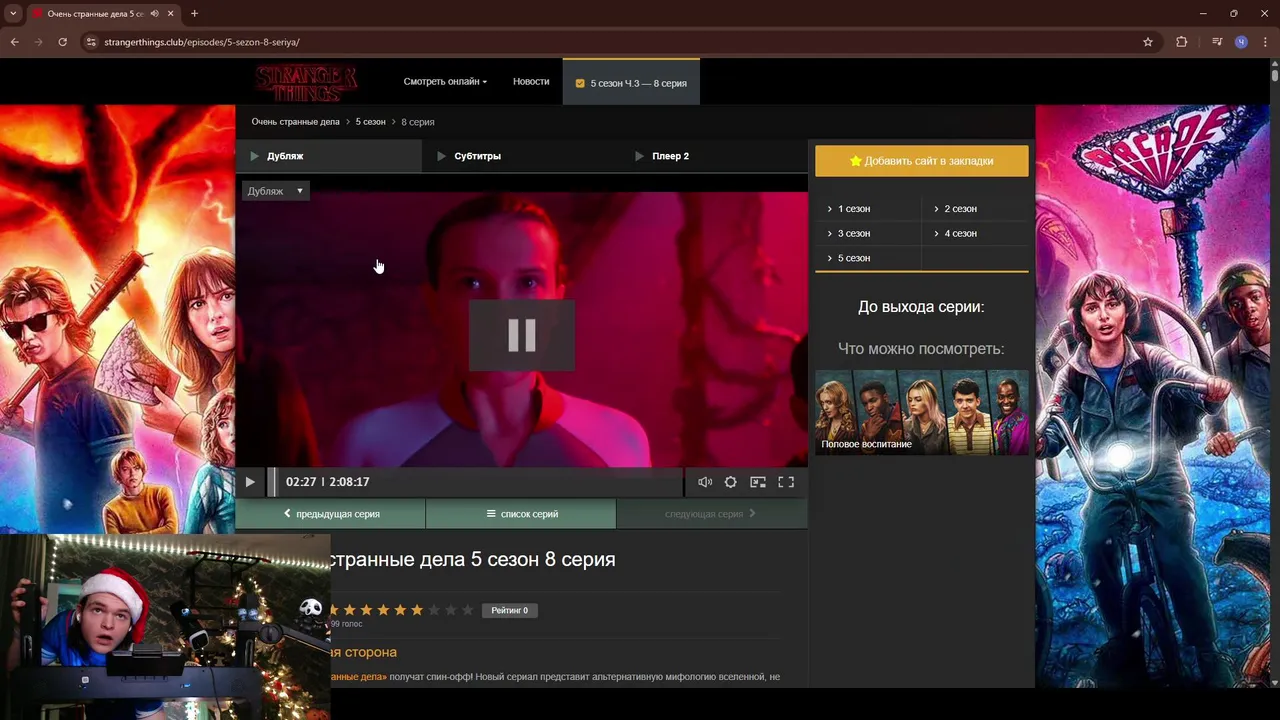Click the Рейтинг 0 badge
This screenshot has width=1280, height=720.
click(509, 610)
